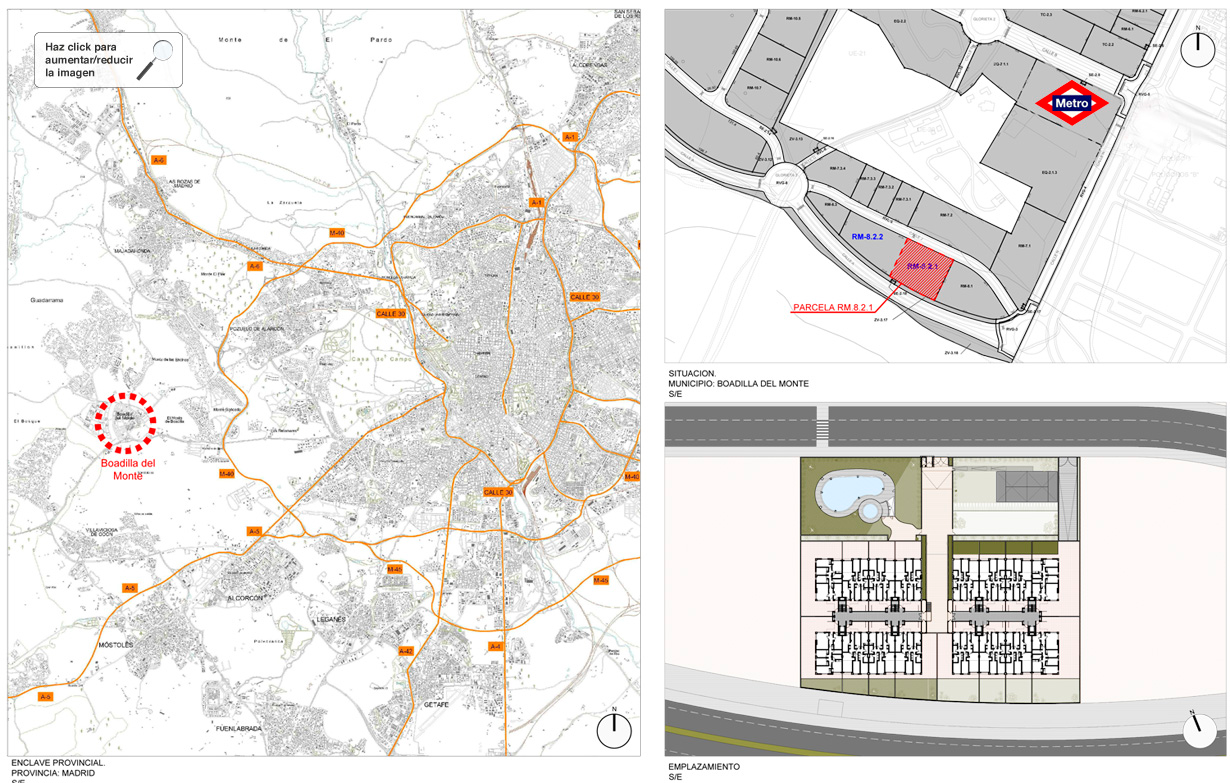Click the north compass on the situation map
This screenshot has width=1230, height=783.
tap(1197, 48)
